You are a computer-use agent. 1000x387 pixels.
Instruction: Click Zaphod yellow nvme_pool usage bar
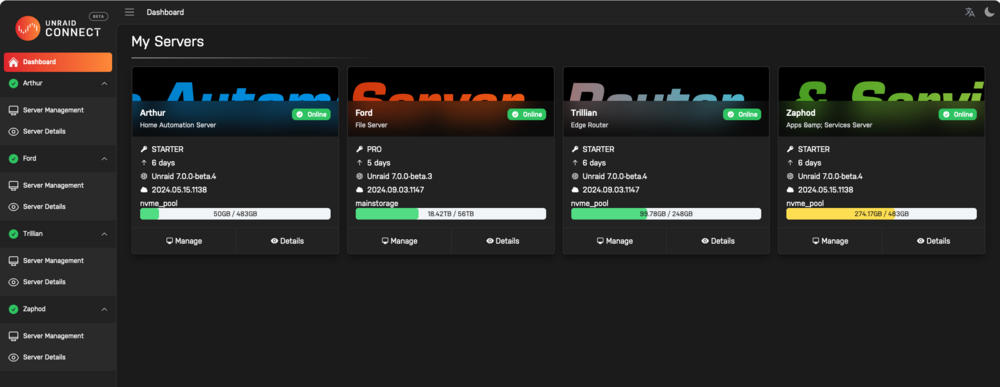point(882,214)
